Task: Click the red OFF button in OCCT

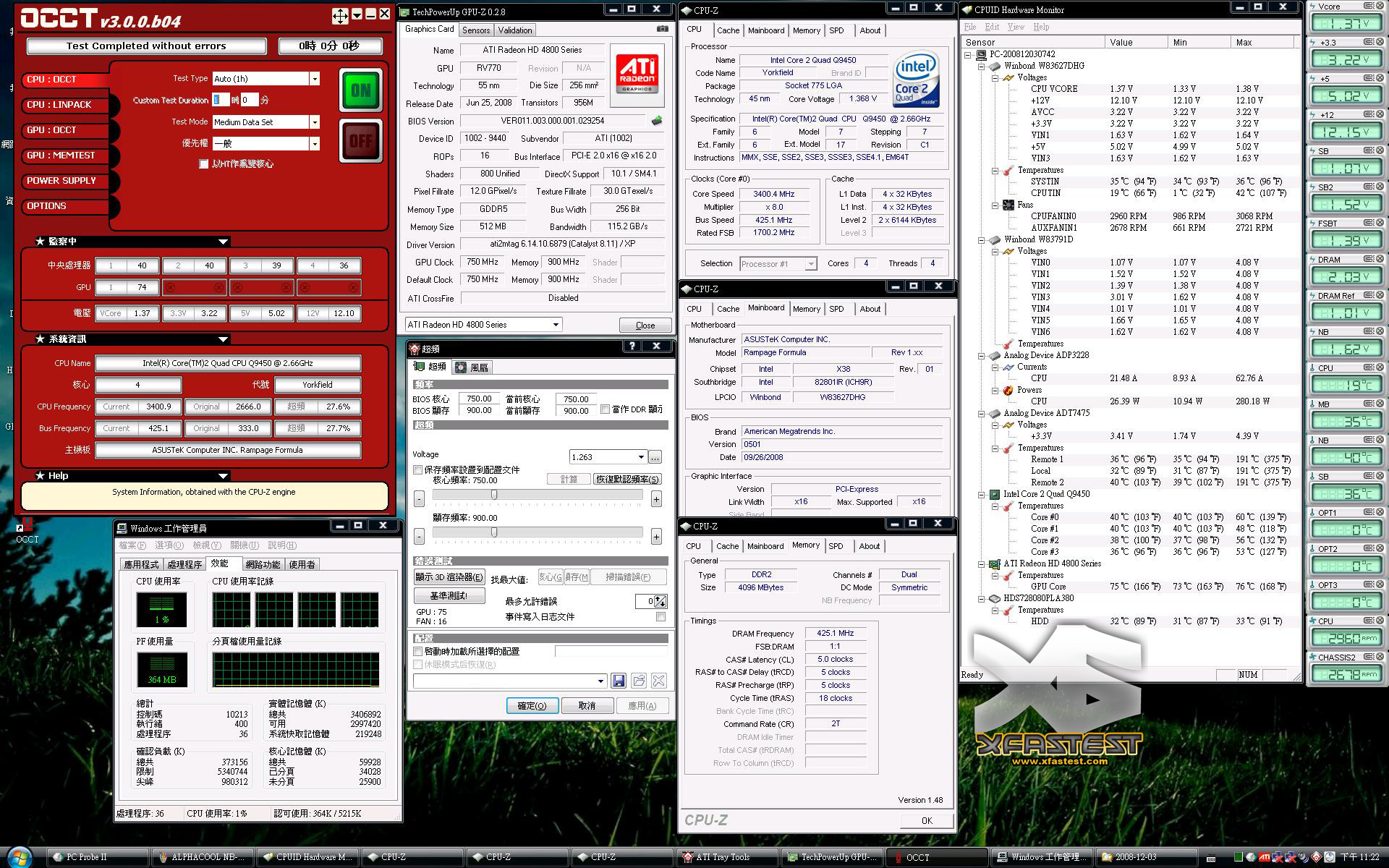Action: coord(360,141)
